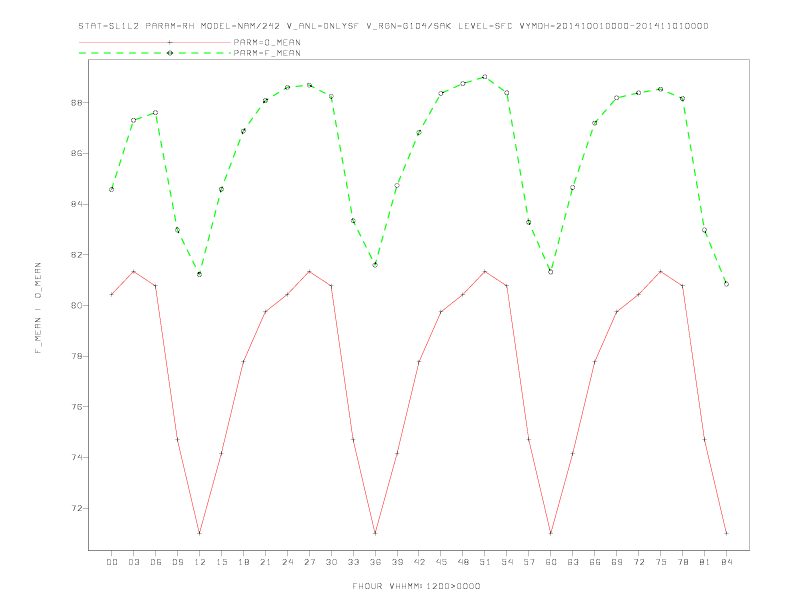Click the x-axis tick label 30
The image size is (792, 612).
(331, 562)
